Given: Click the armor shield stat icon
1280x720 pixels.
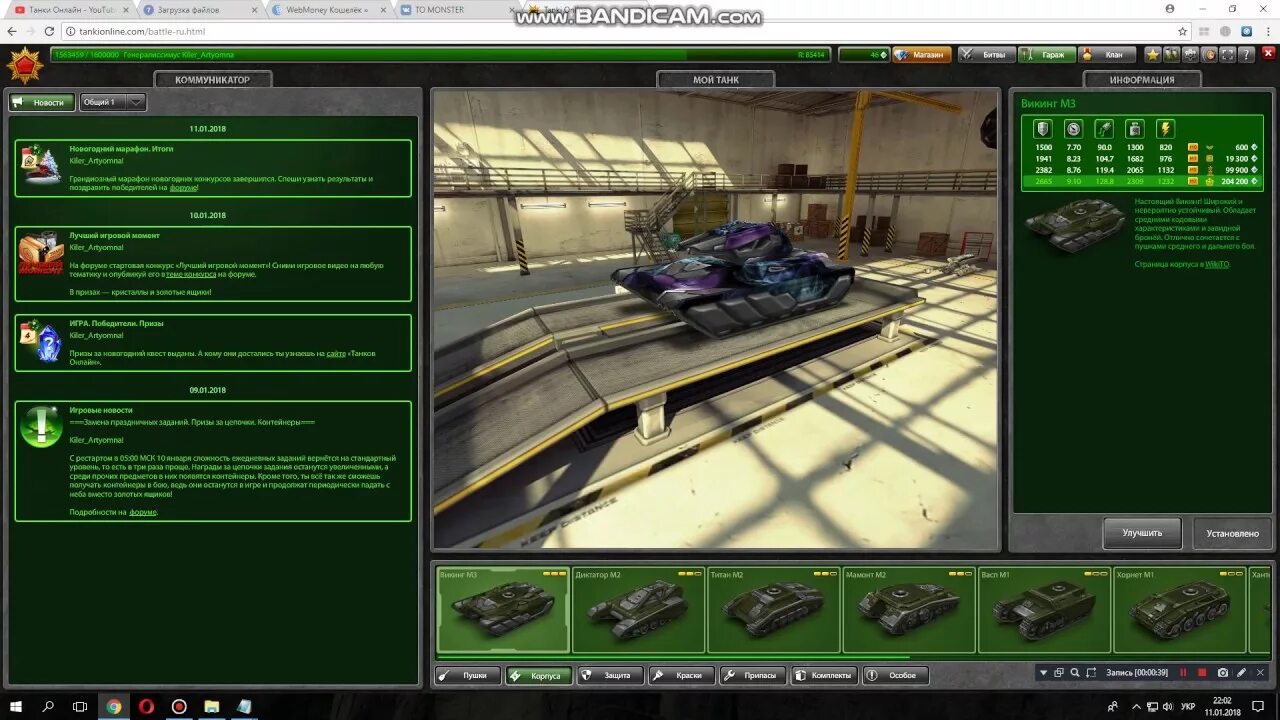Looking at the screenshot, I should (1042, 129).
